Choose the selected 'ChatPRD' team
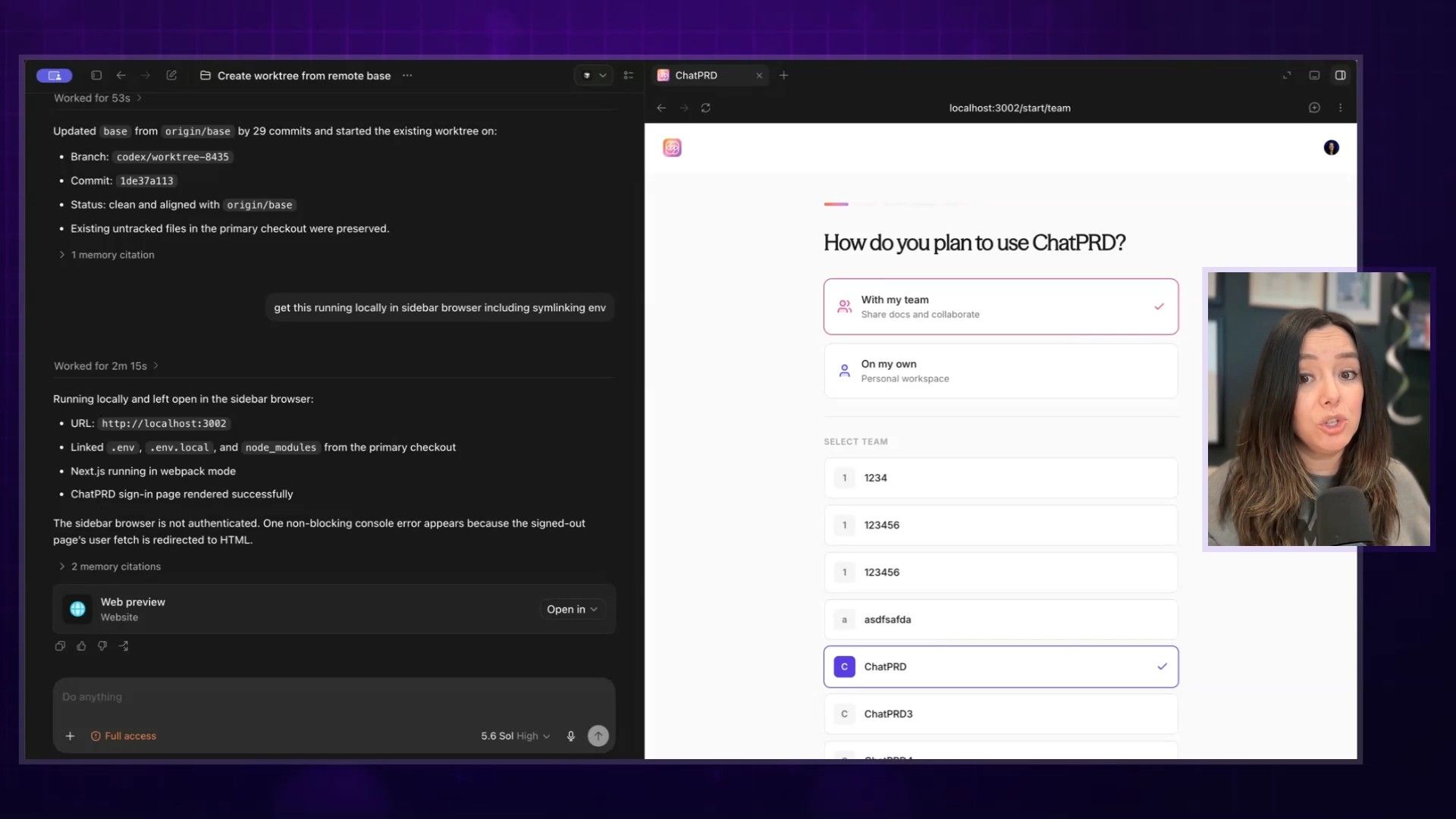This screenshot has height=819, width=1456. (x=1001, y=667)
